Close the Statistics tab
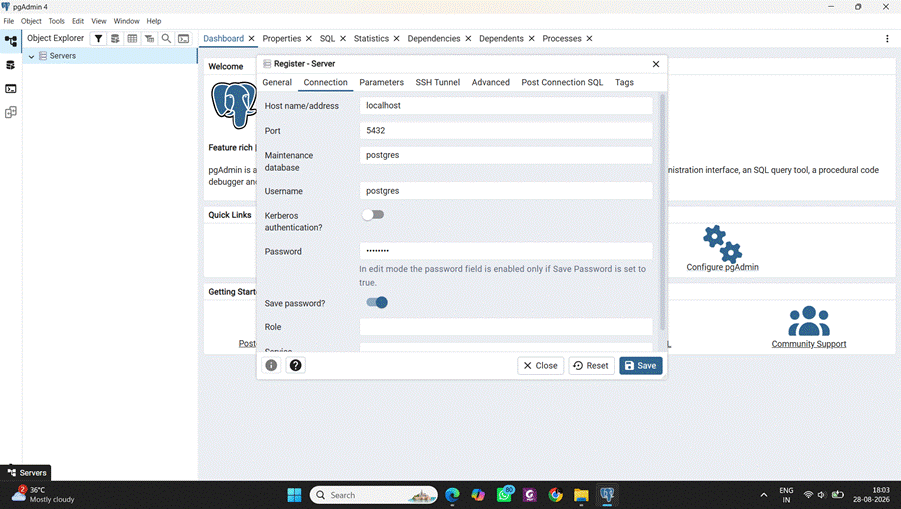The height and width of the screenshot is (509, 901). (x=396, y=38)
